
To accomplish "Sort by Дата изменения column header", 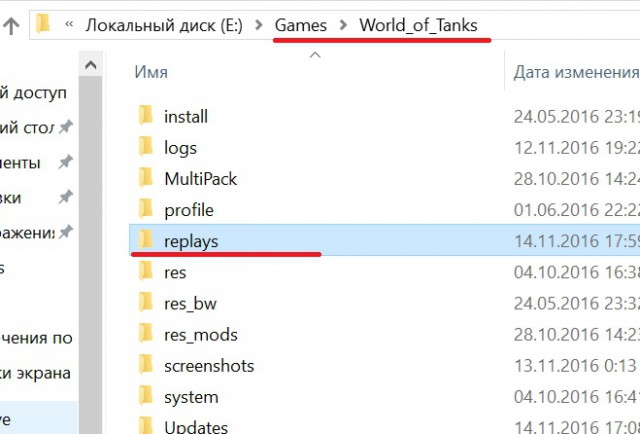I will [576, 72].
